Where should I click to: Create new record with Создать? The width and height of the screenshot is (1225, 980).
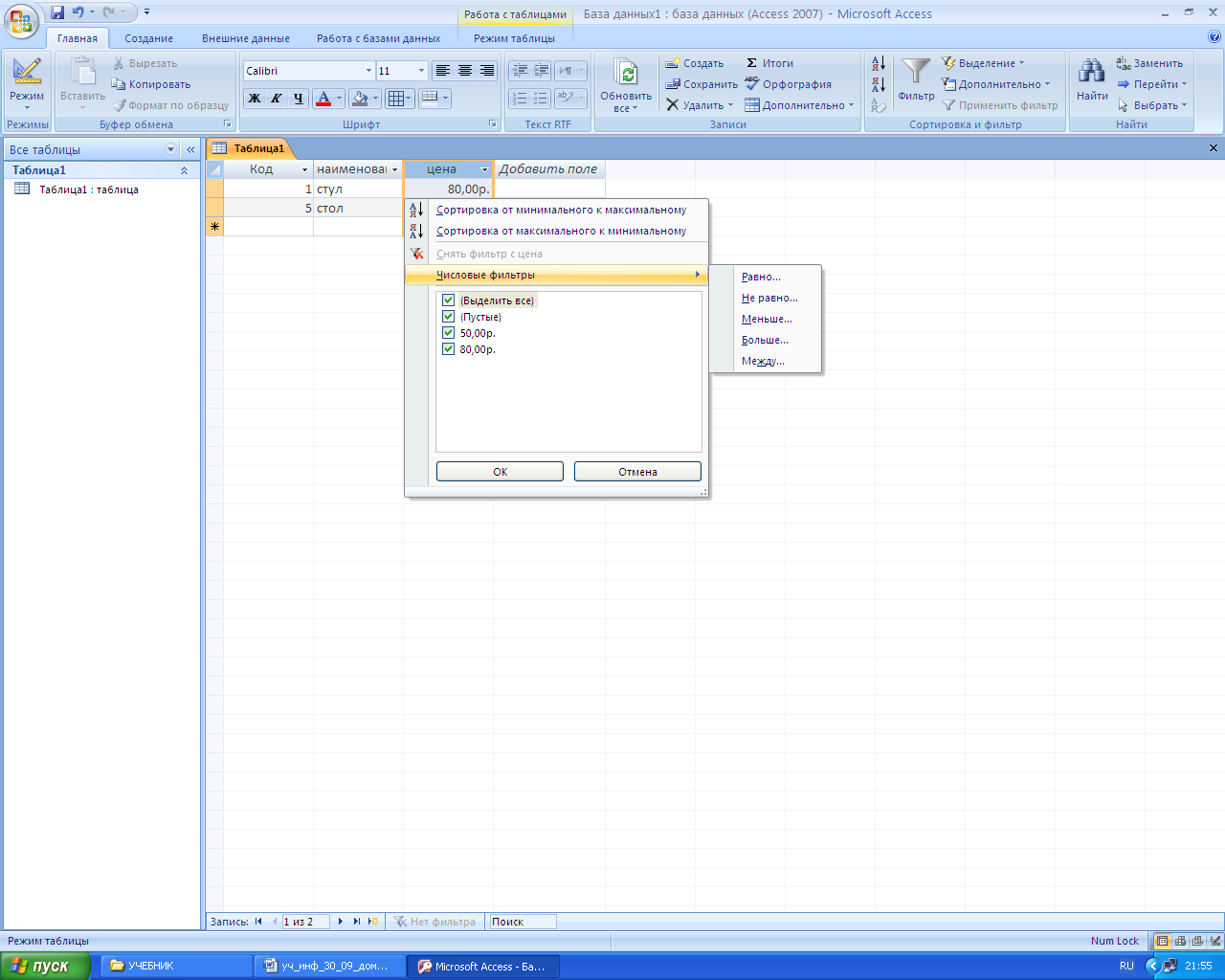tap(695, 63)
